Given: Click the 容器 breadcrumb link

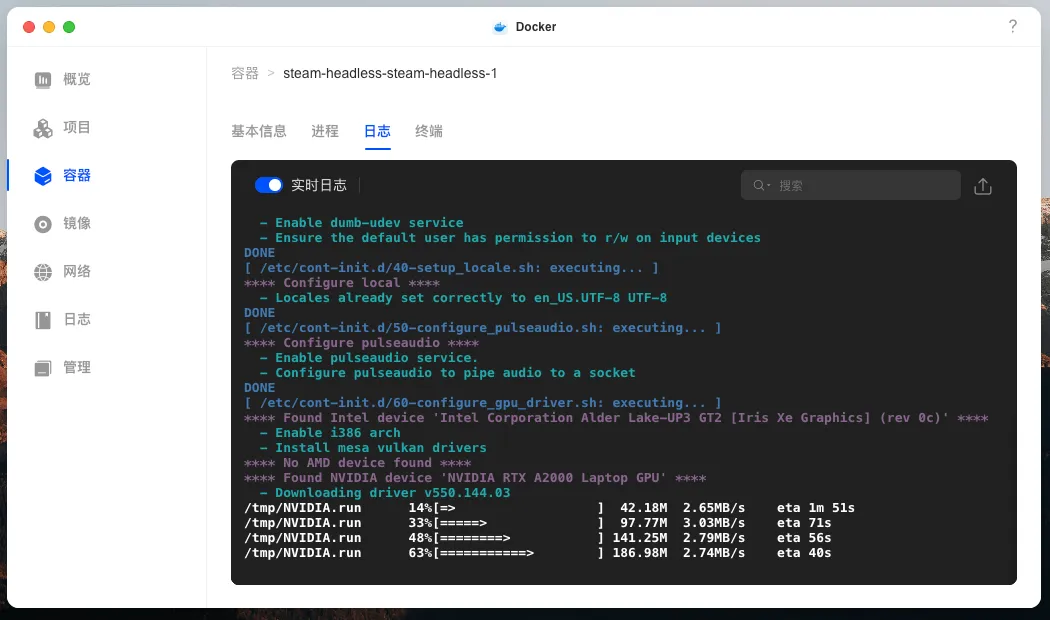Looking at the screenshot, I should [x=243, y=73].
